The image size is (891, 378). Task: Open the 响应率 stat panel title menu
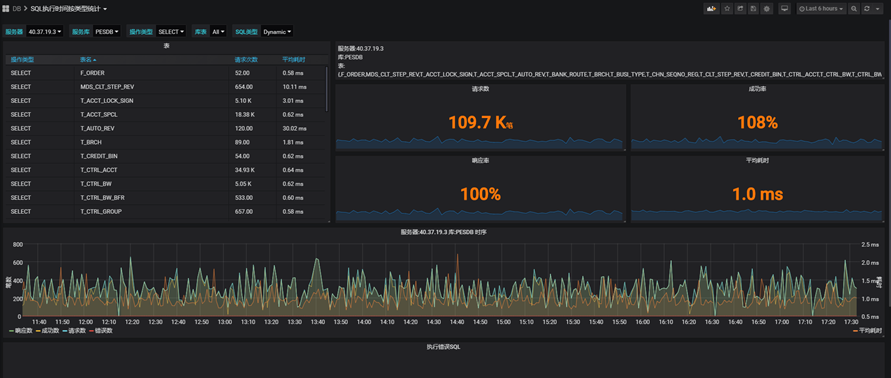(480, 161)
